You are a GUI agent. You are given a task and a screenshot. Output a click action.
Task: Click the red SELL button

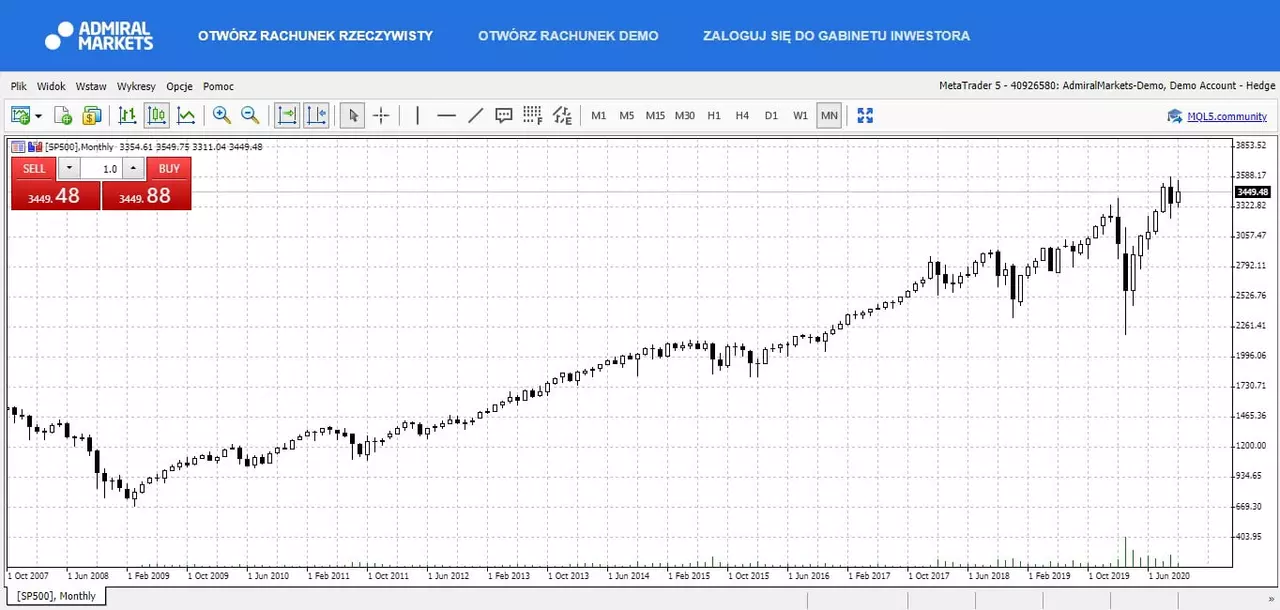[34, 169]
